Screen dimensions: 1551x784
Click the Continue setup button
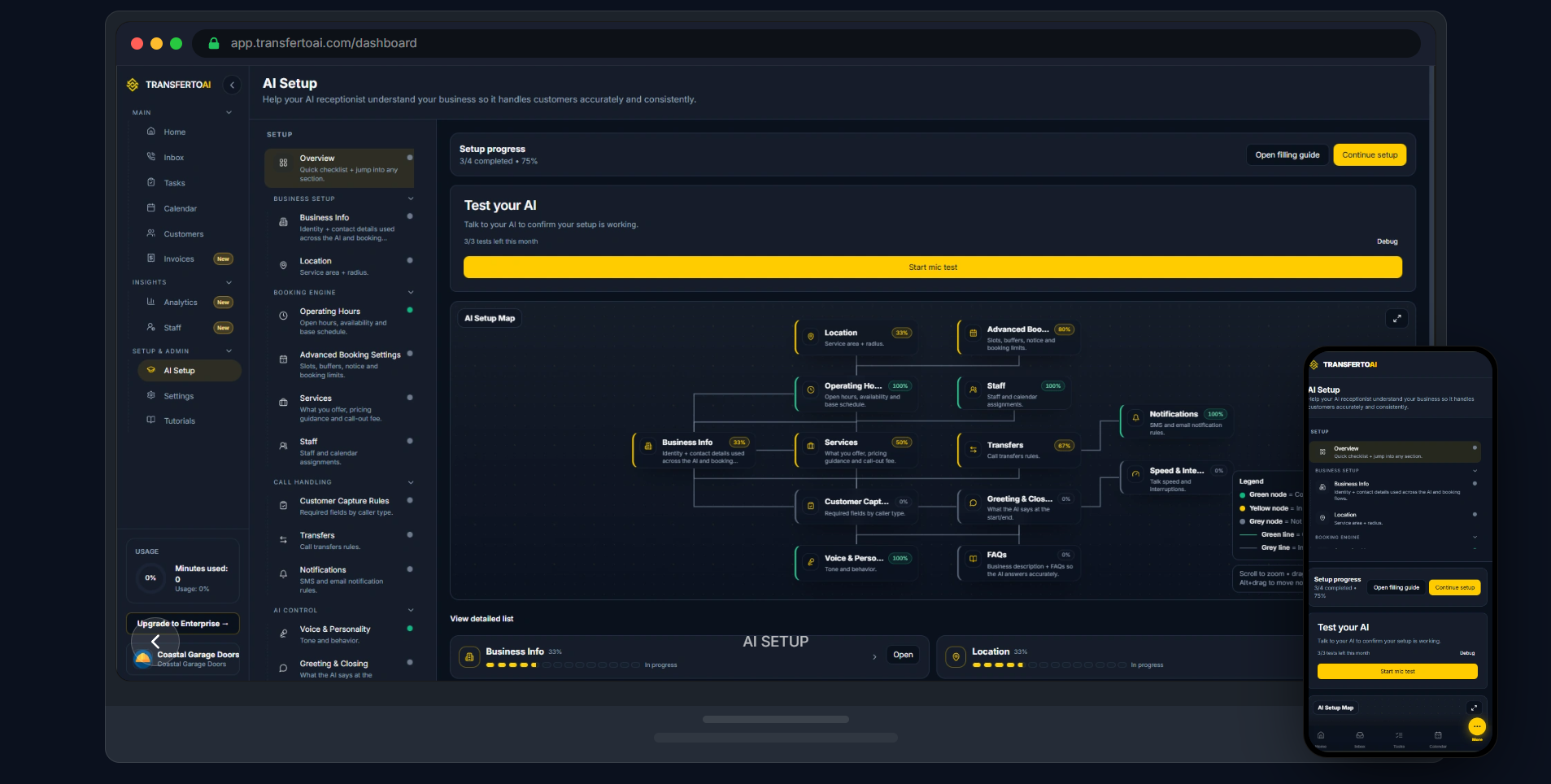tap(1370, 155)
